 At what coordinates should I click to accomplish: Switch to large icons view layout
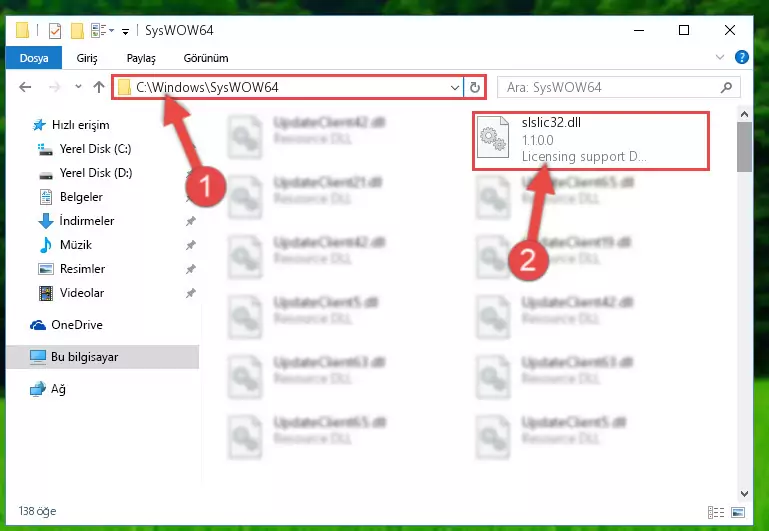click(x=738, y=512)
